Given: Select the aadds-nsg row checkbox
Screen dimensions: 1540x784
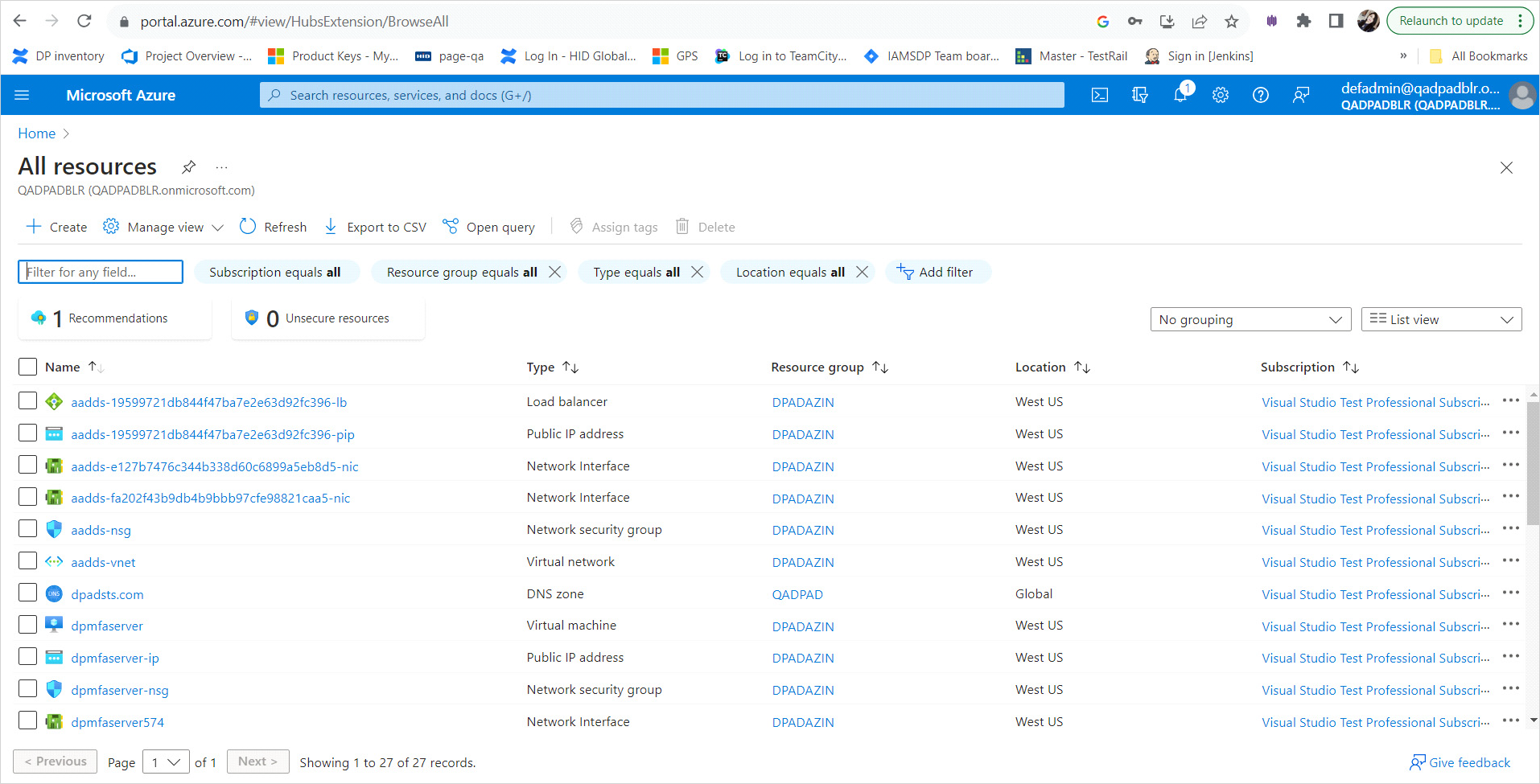Looking at the screenshot, I should tap(28, 529).
